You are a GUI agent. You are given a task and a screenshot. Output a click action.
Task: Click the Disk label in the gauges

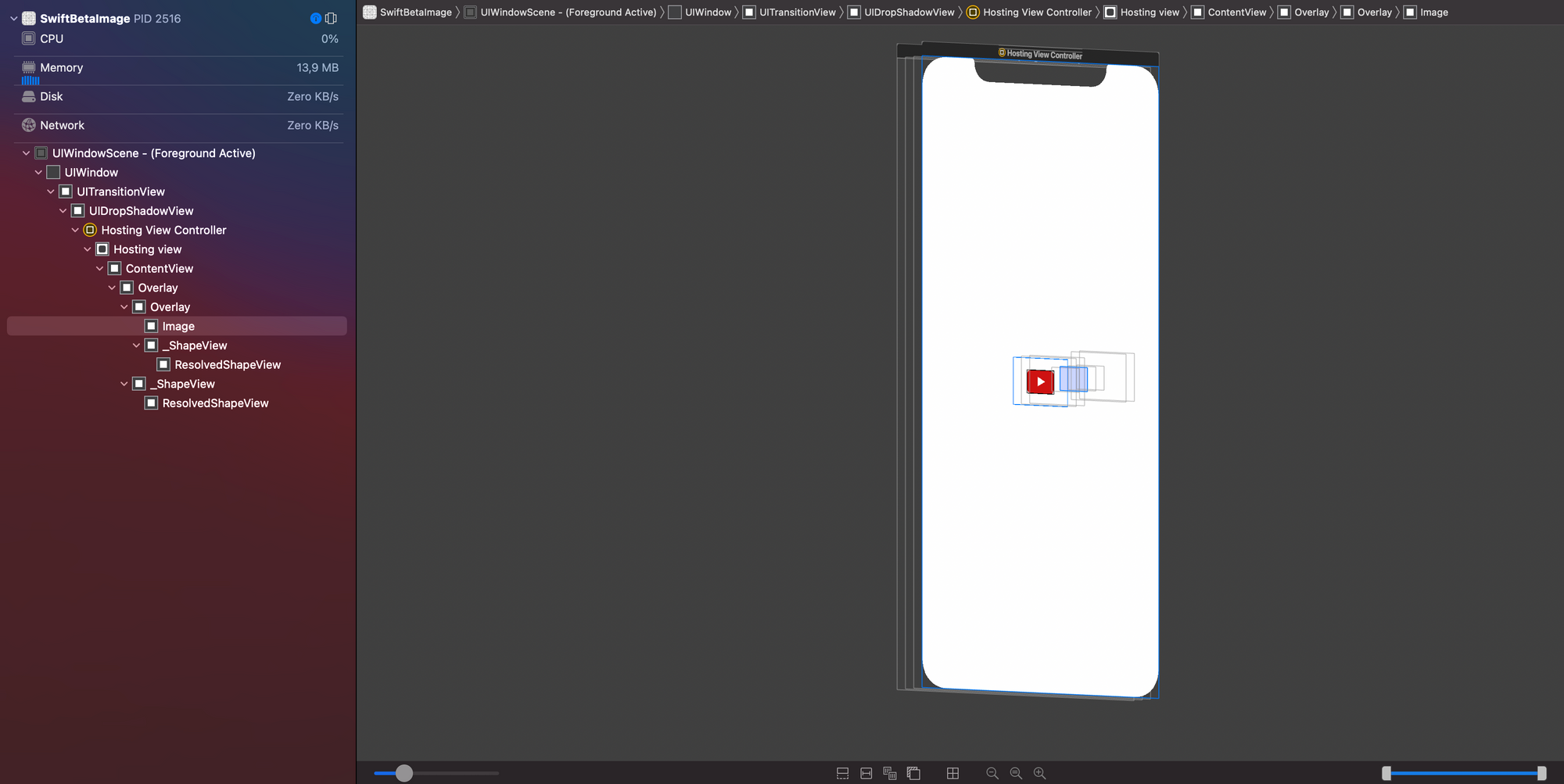pyautogui.click(x=52, y=96)
